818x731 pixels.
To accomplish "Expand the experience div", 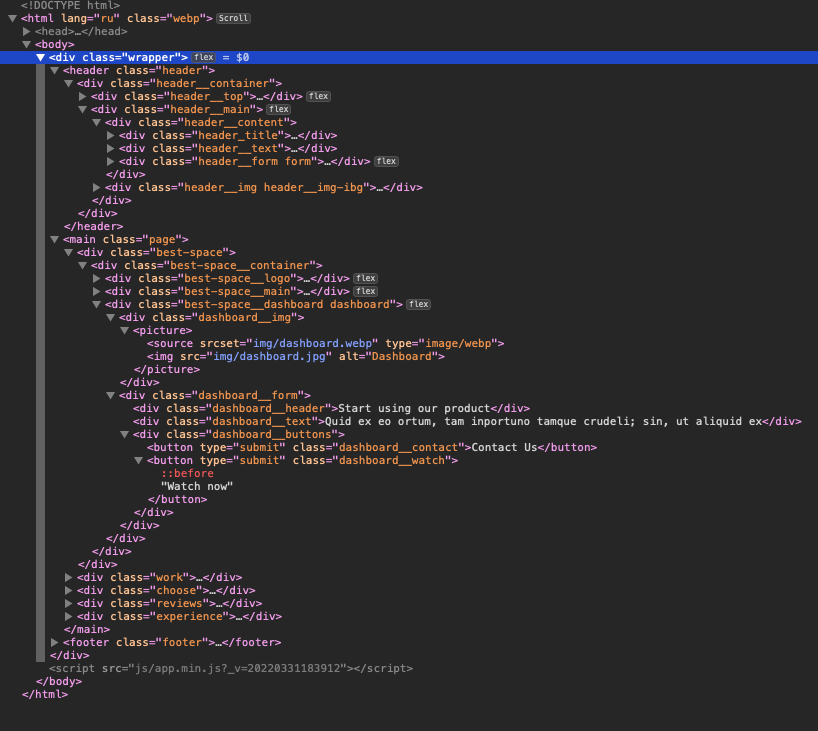I will [68, 617].
